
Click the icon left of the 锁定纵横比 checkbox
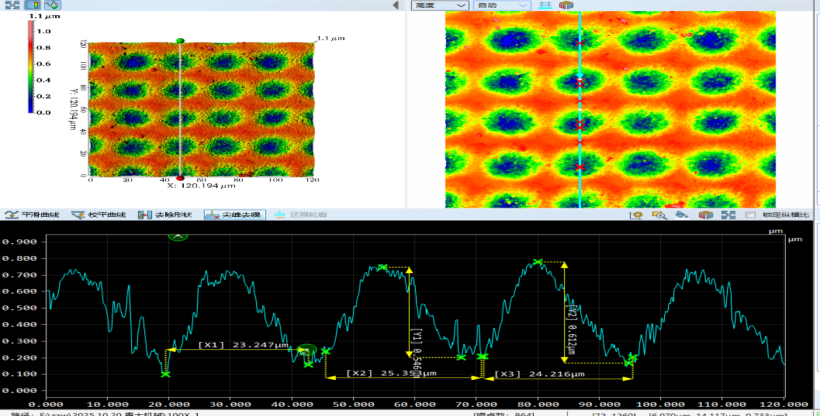[727, 215]
